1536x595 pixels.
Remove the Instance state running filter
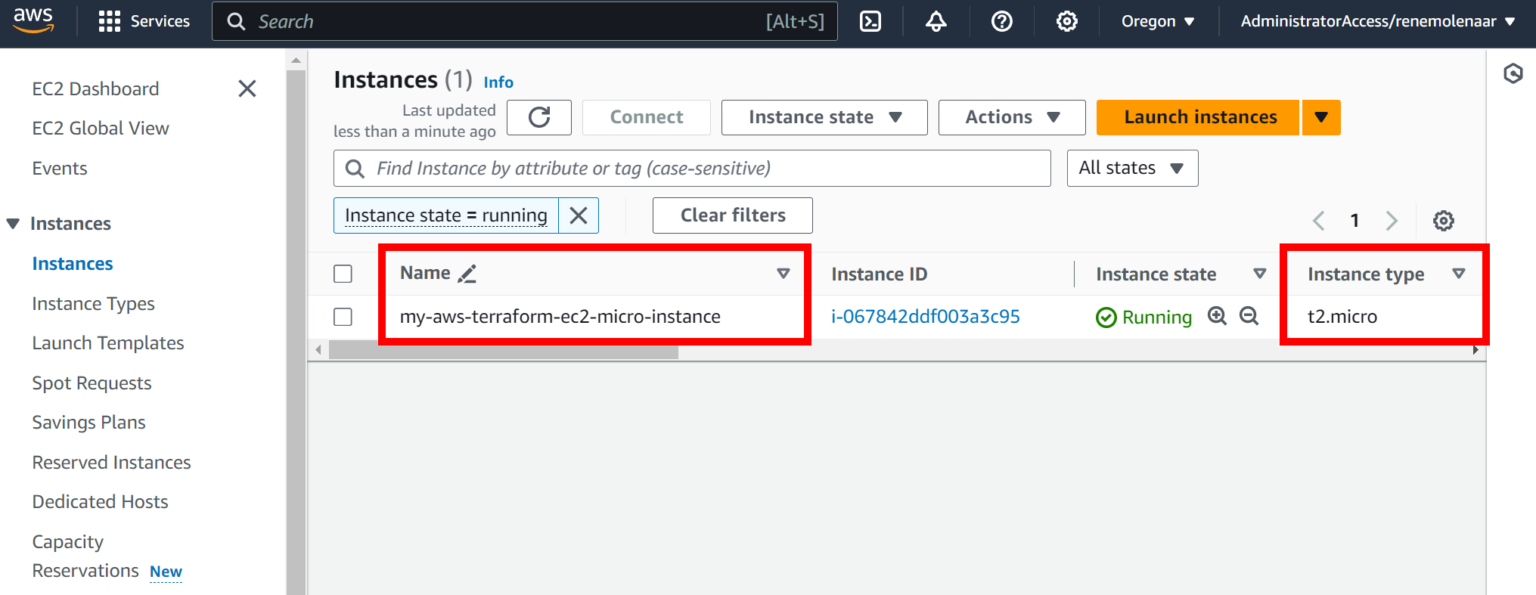(578, 215)
